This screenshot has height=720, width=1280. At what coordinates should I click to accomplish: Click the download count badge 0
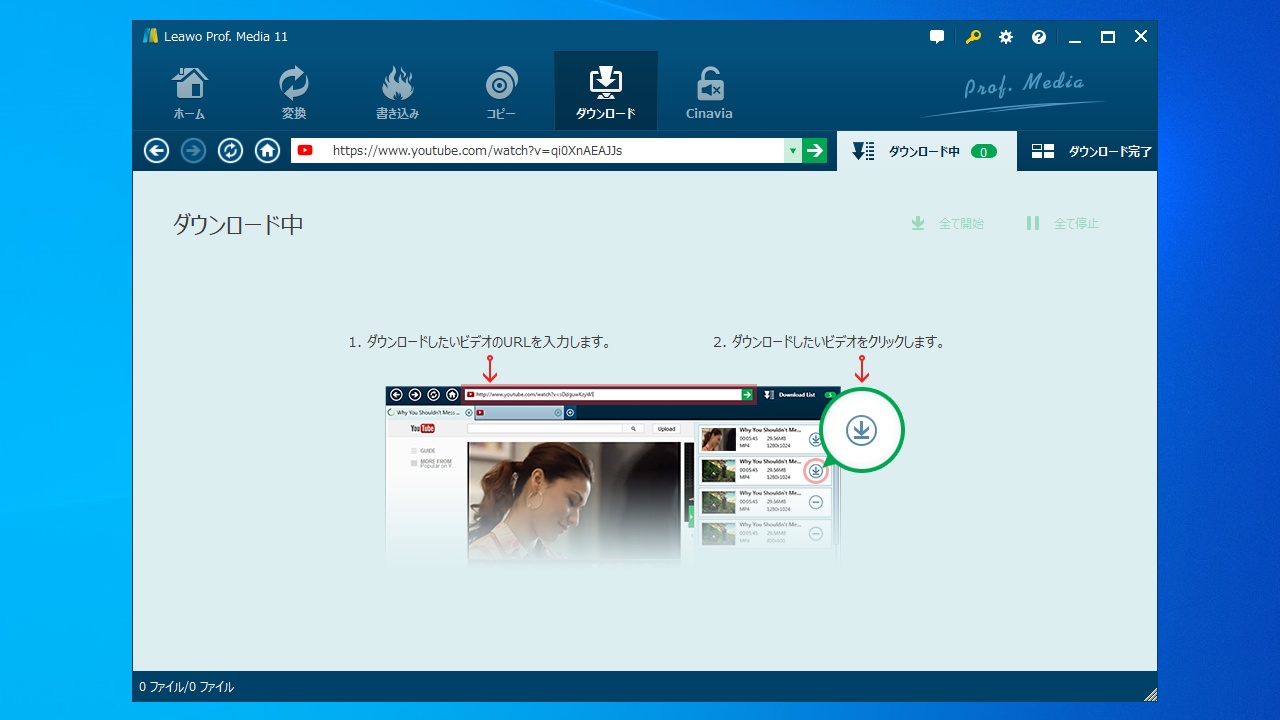(984, 152)
